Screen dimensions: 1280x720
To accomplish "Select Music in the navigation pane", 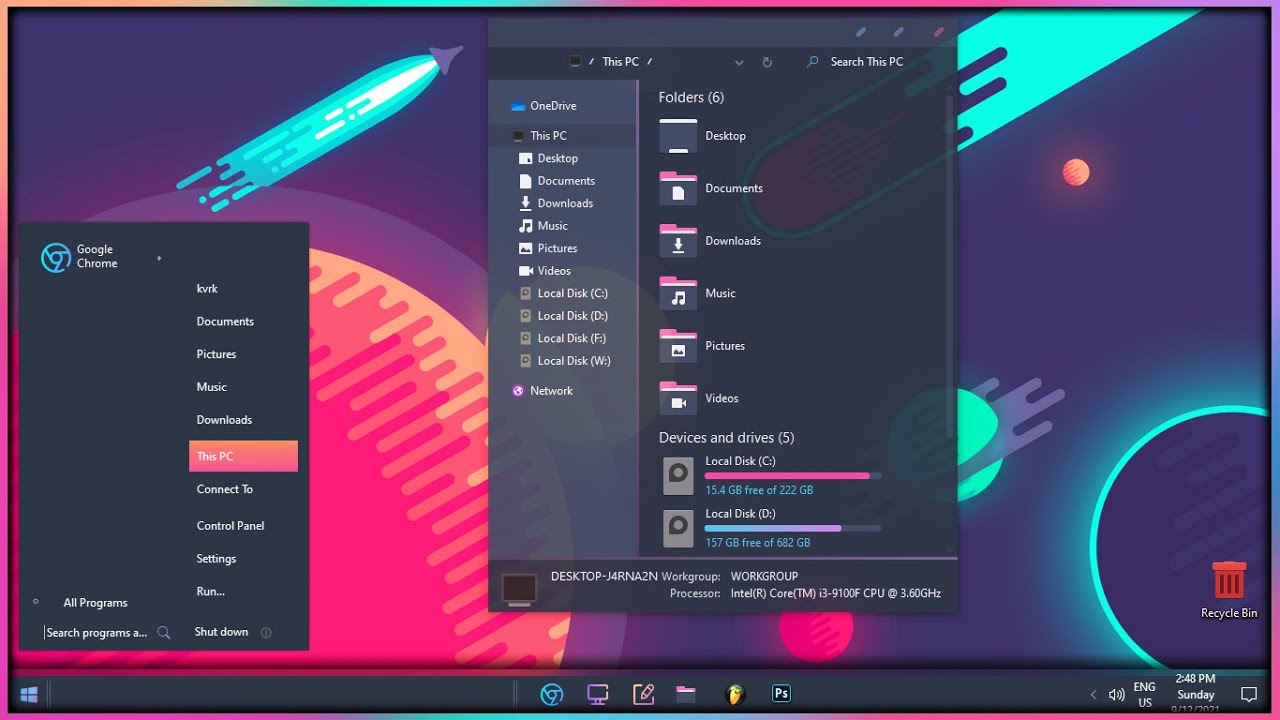I will (x=552, y=226).
